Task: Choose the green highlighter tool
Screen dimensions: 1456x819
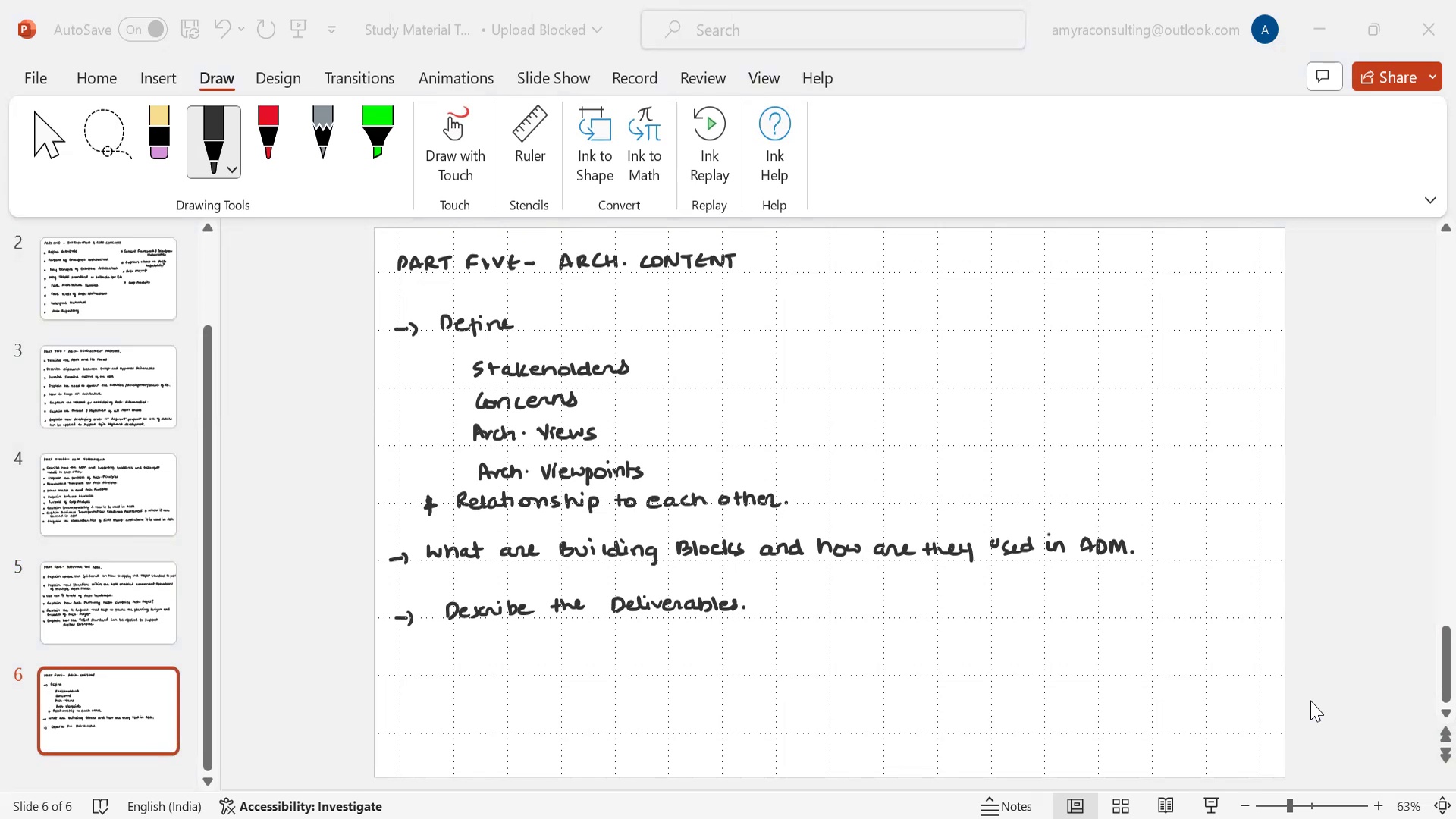Action: click(x=377, y=133)
